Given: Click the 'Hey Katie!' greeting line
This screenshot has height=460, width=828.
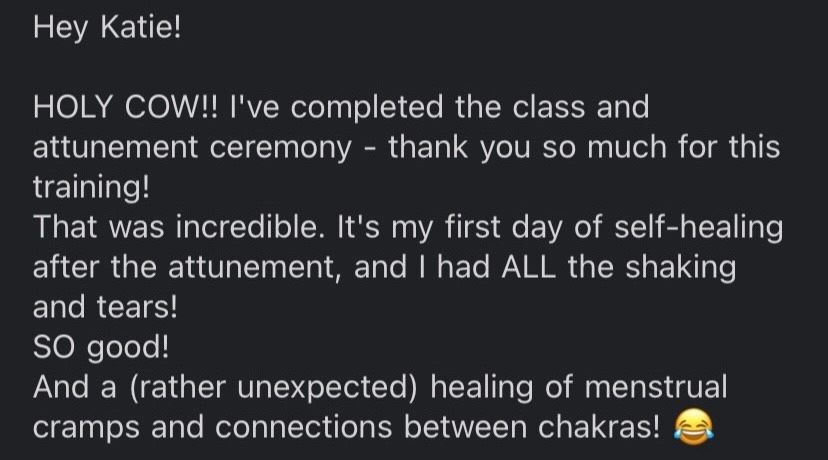Looking at the screenshot, I should pos(107,28).
